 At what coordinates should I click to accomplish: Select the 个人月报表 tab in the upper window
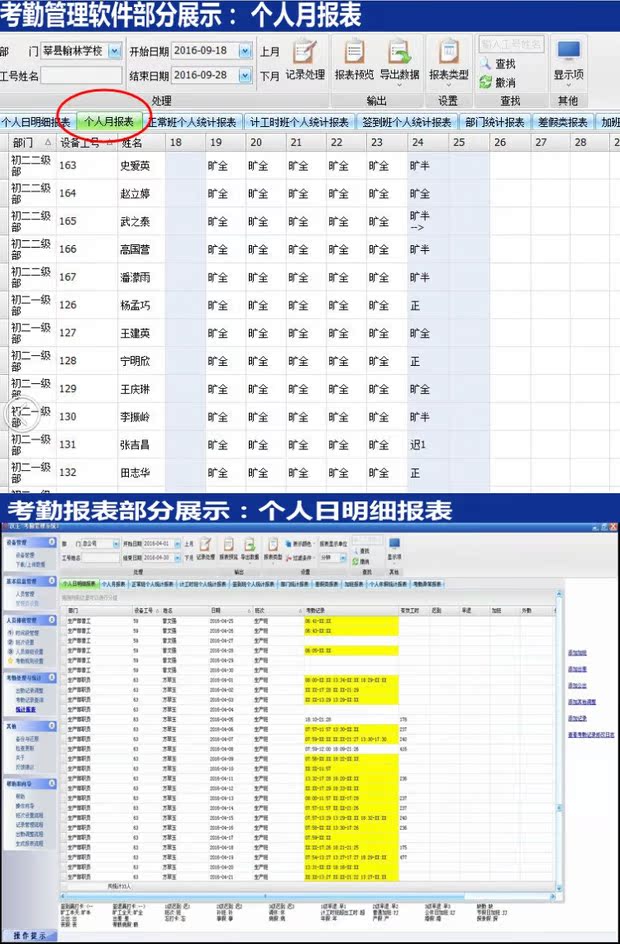tap(109, 122)
